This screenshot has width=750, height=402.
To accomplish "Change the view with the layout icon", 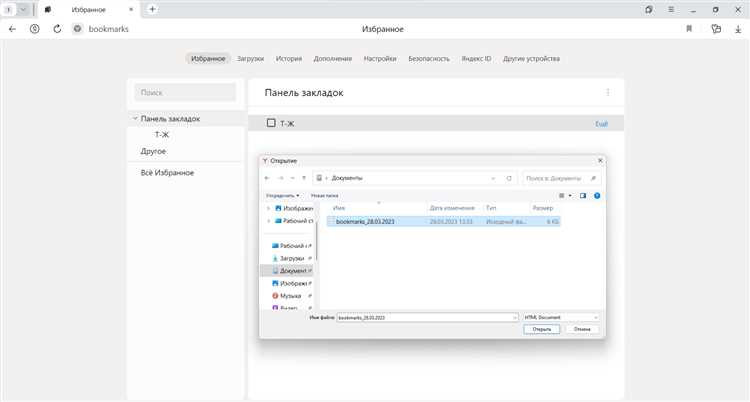I will point(562,196).
